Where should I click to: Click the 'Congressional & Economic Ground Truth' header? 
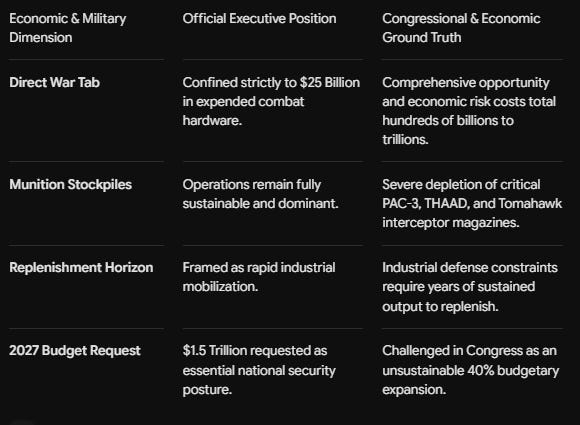461,28
